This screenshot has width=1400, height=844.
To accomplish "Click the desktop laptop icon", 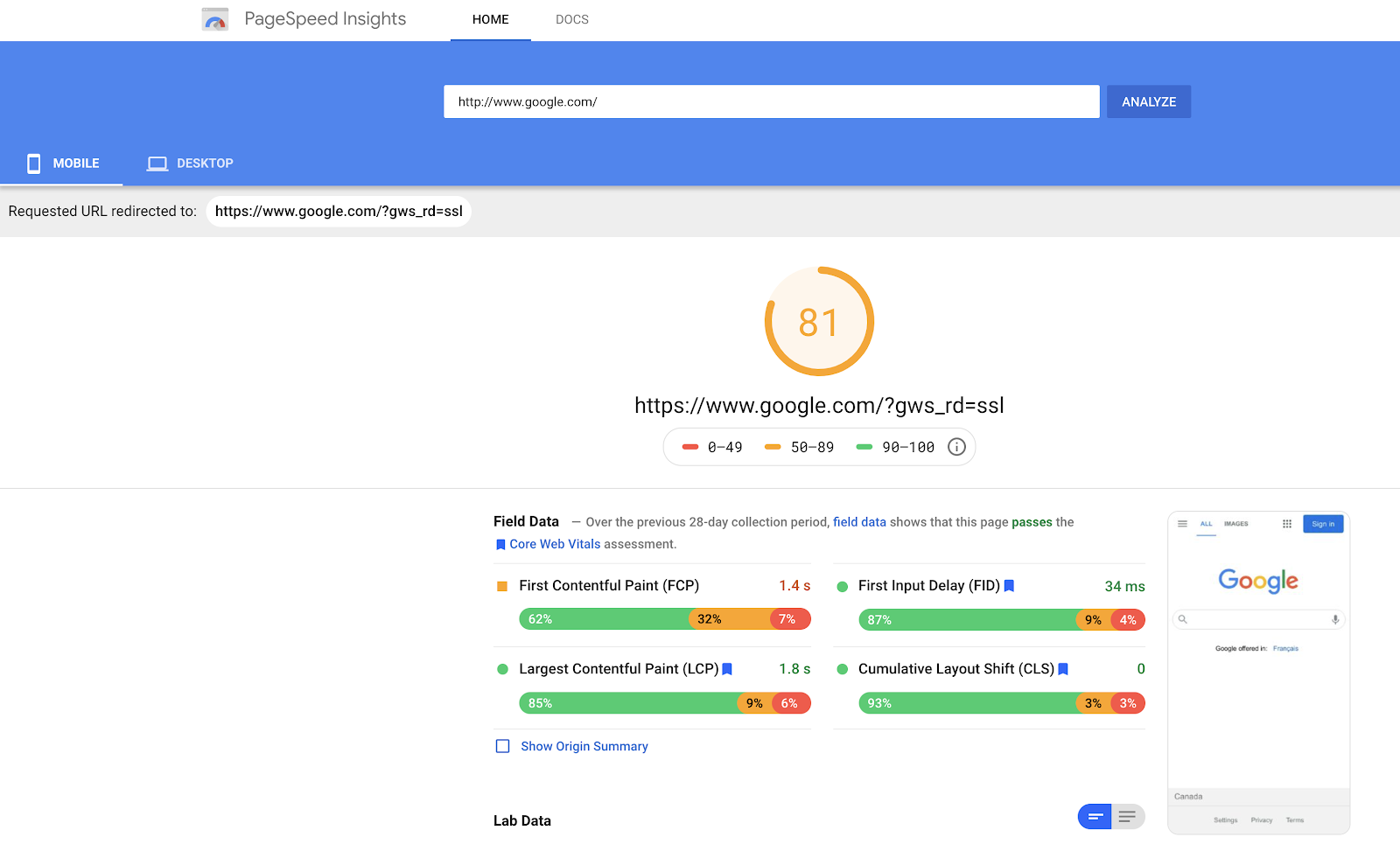I will 157,164.
